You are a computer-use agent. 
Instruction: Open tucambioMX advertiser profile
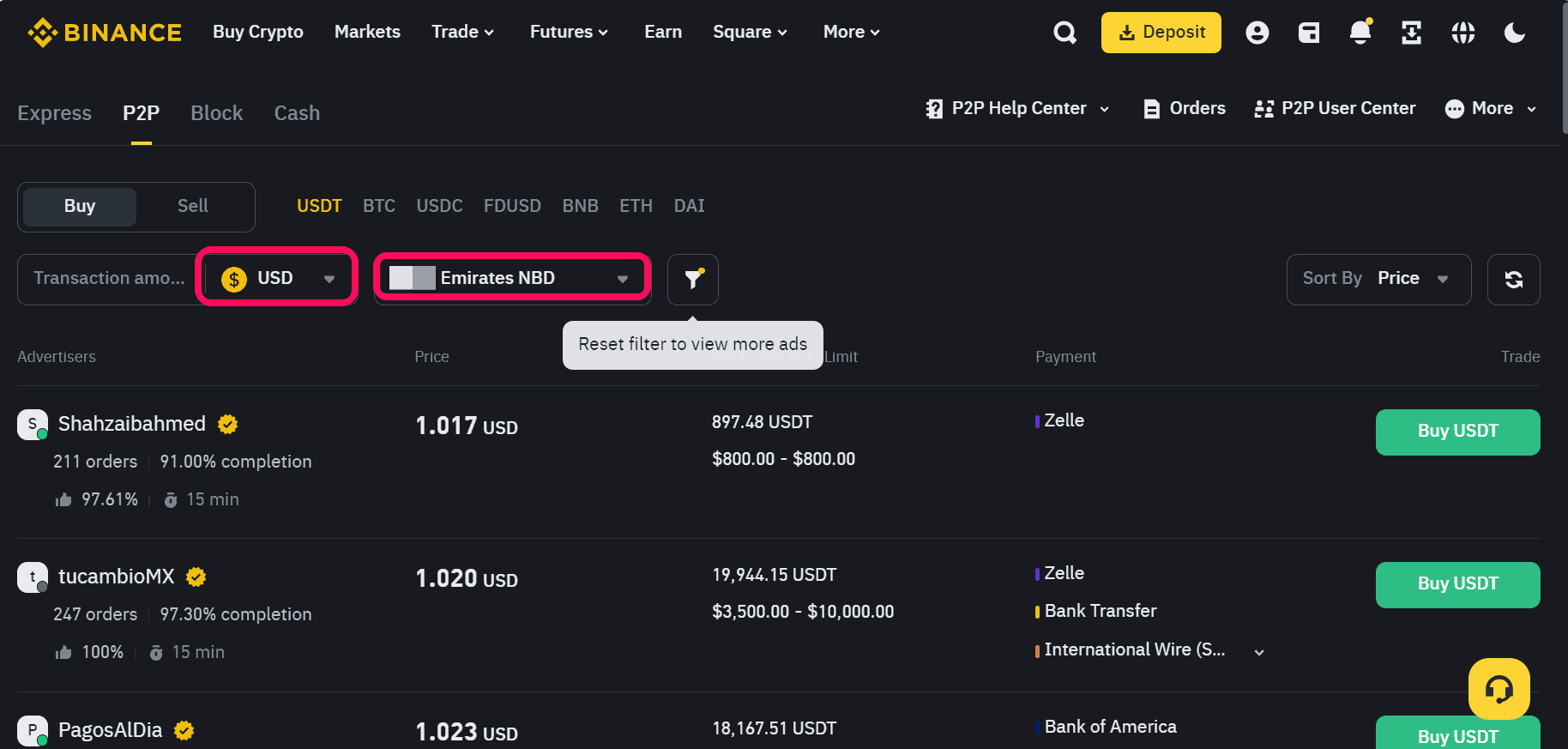117,577
